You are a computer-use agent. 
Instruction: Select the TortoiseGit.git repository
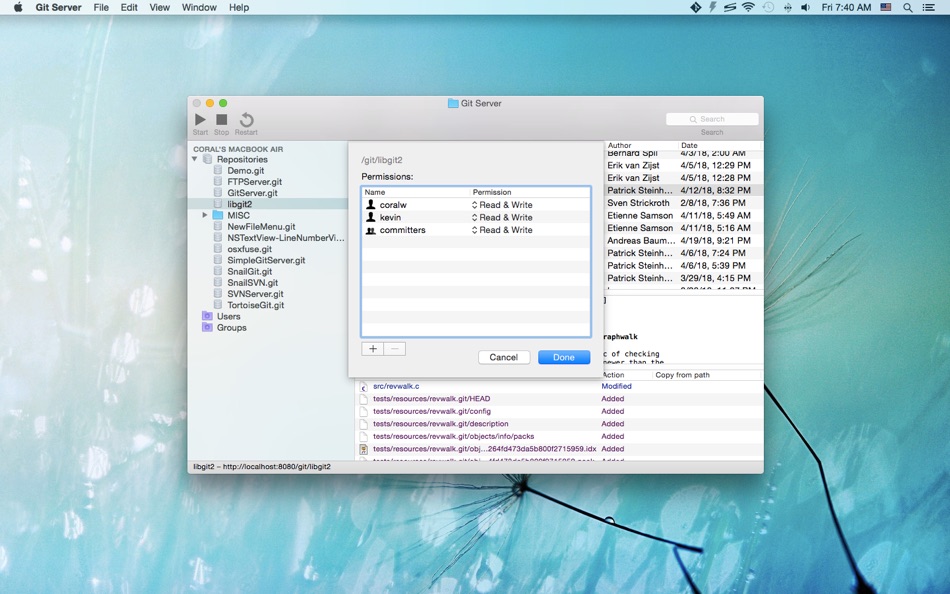coord(255,305)
